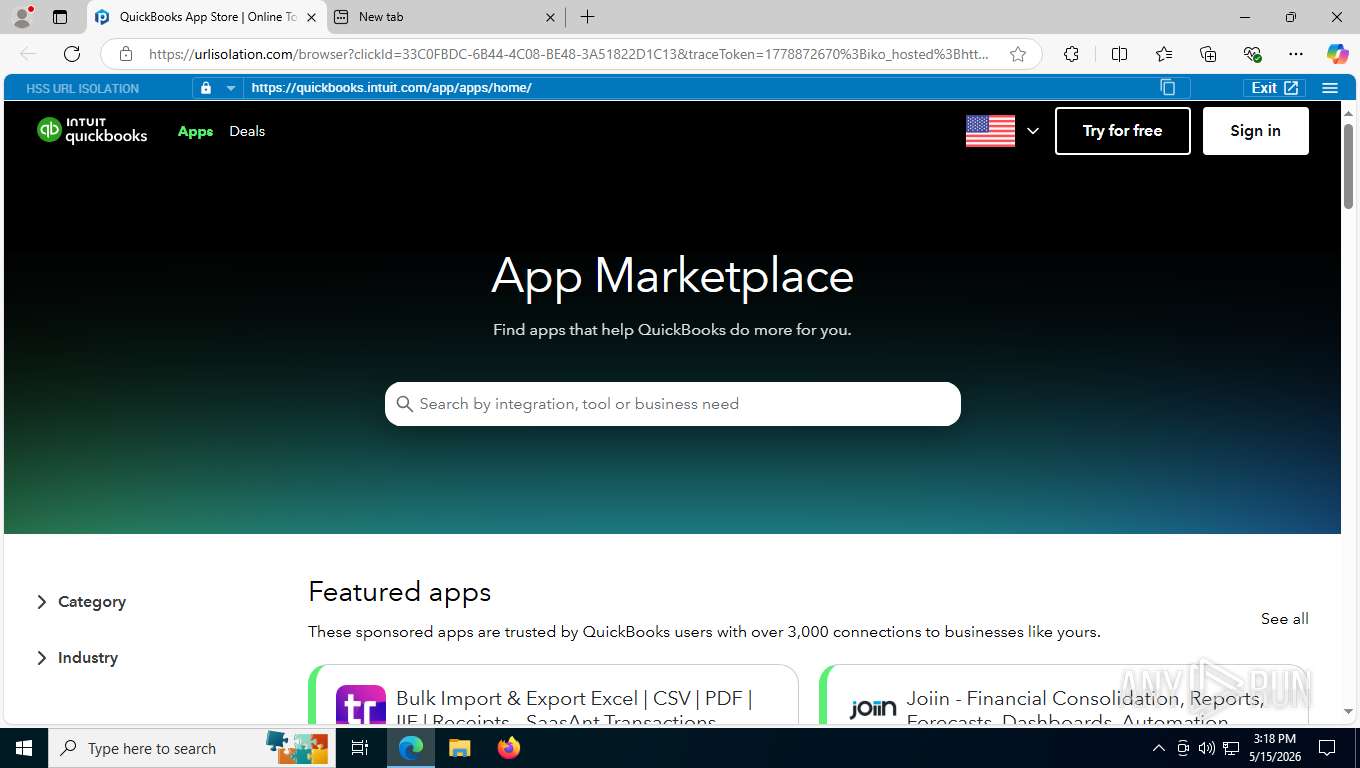
Task: Click the Edge address bar URL
Action: click(569, 54)
